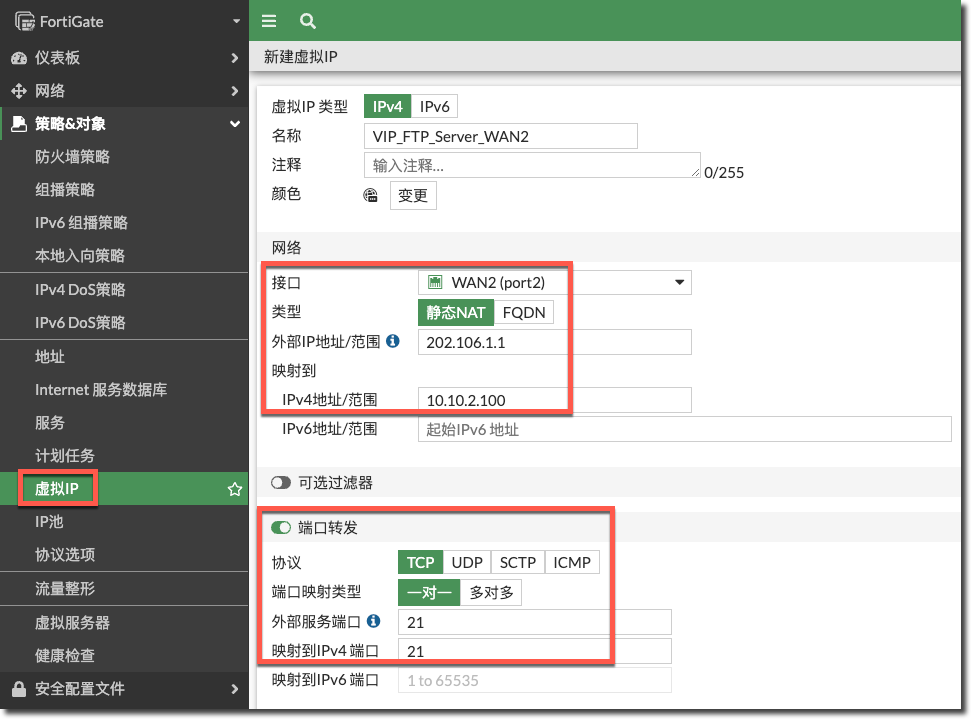Click info icon beside 外部服务端口

[x=374, y=621]
